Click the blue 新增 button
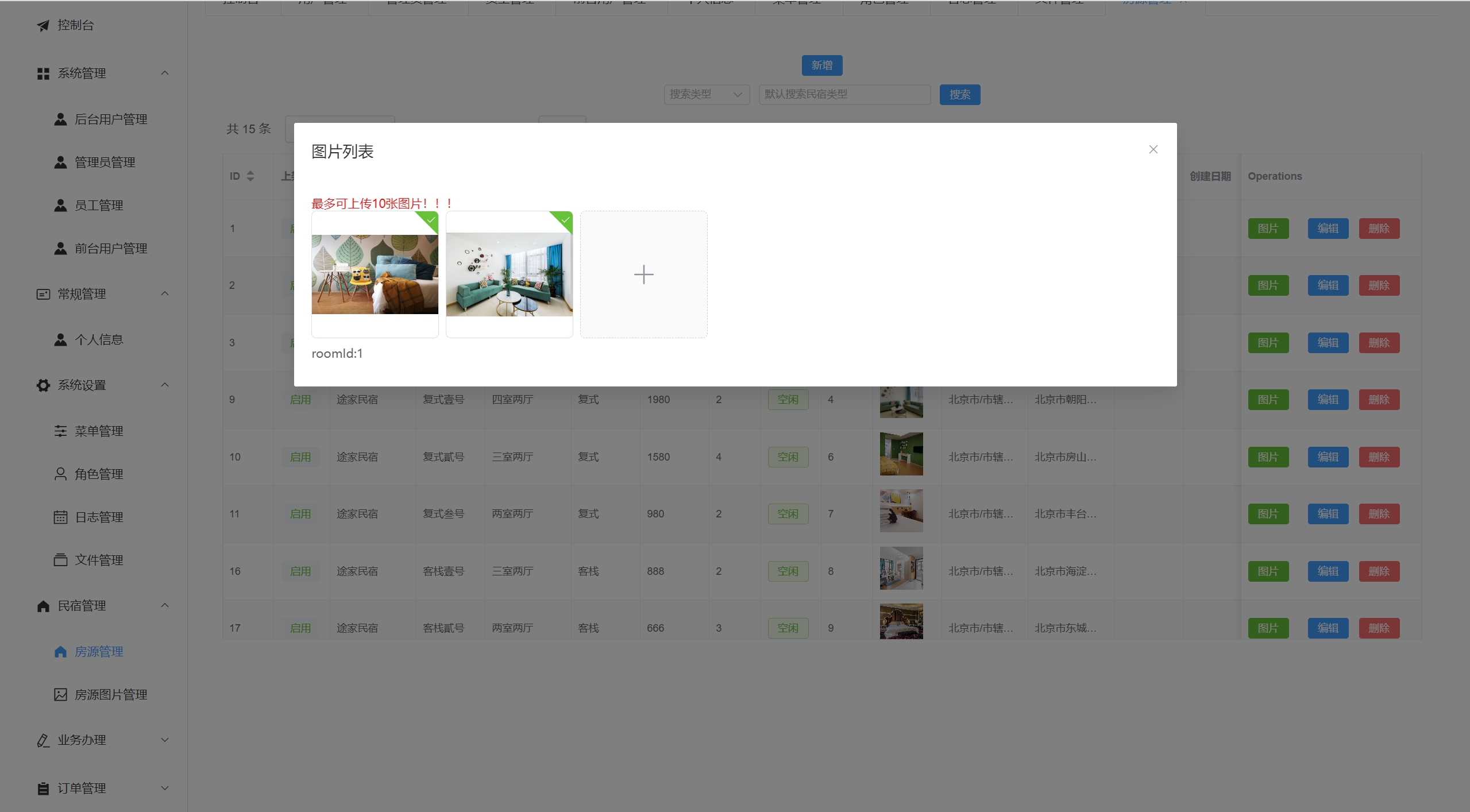The image size is (1470, 812). 821,65
